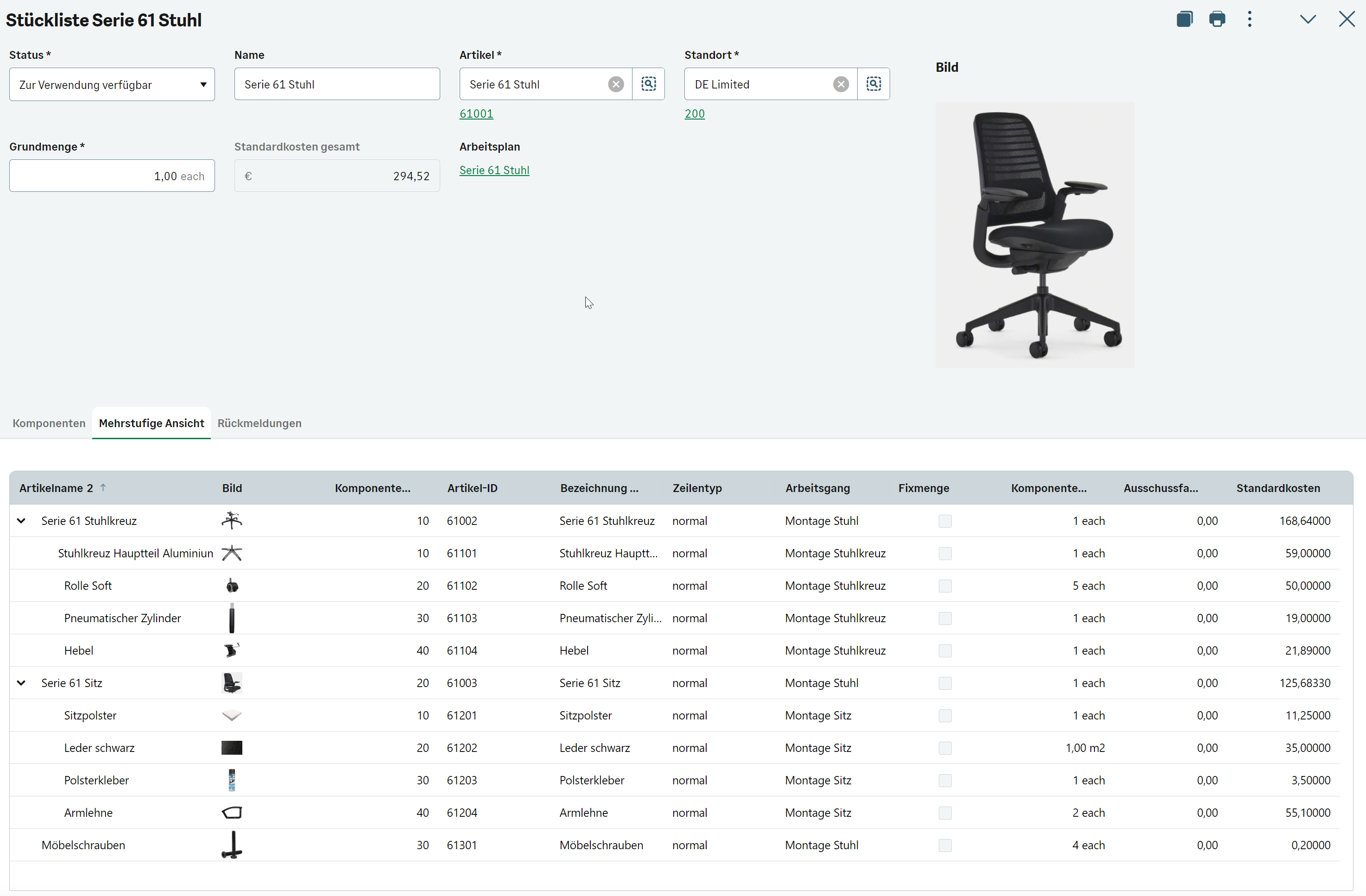Open the three-dot more actions menu
This screenshot has height=896, width=1366.
tap(1250, 19)
